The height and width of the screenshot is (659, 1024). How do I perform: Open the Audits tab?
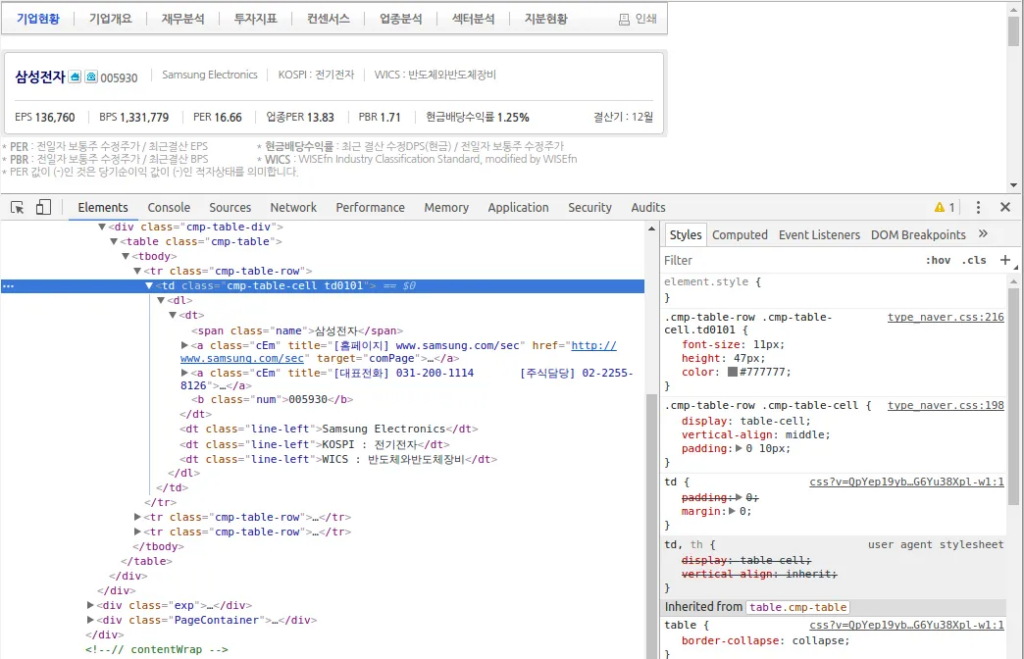coord(648,208)
